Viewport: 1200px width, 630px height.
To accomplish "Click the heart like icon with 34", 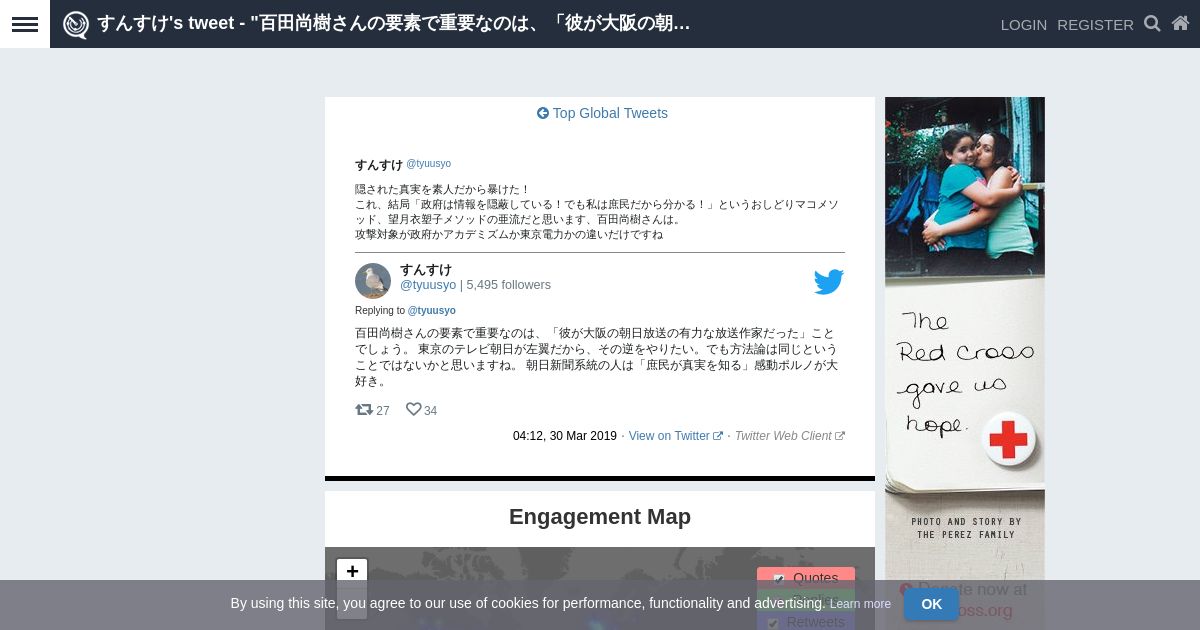I will point(413,409).
